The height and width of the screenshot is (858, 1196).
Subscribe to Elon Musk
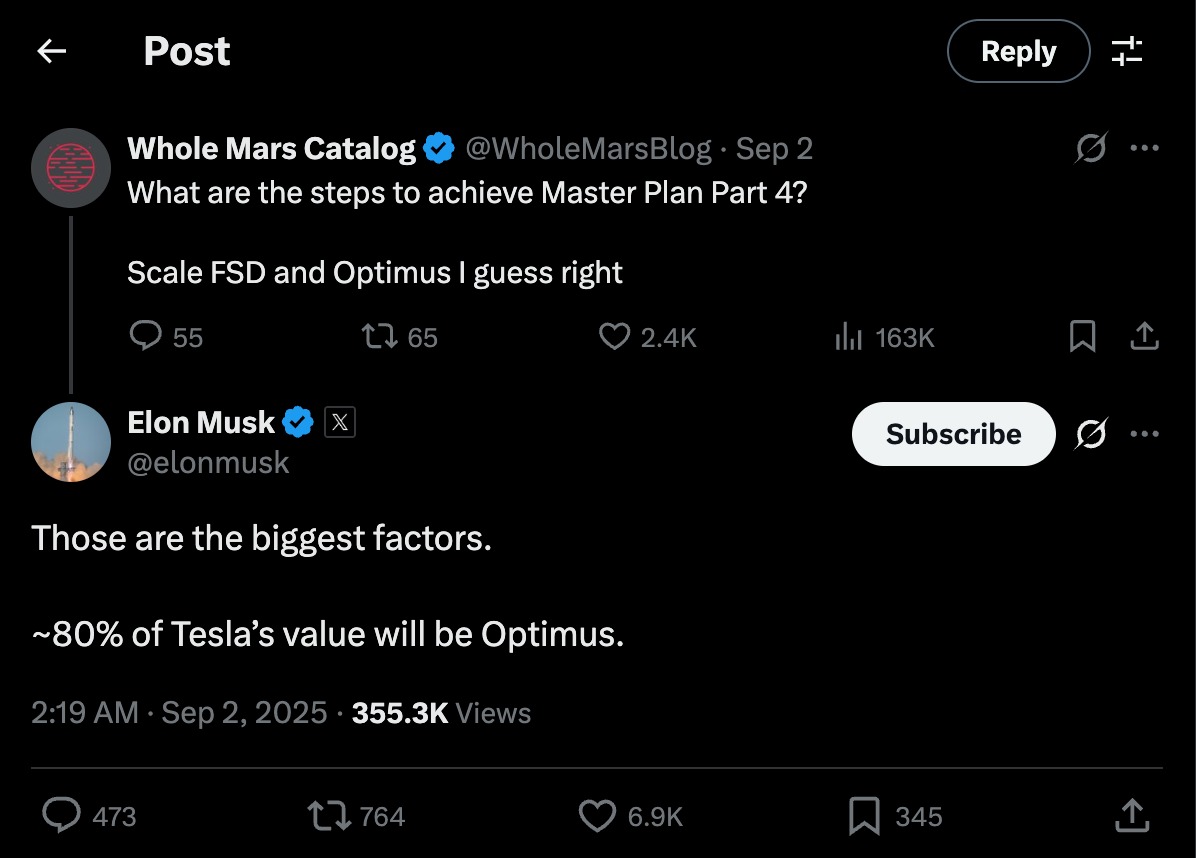tap(952, 434)
